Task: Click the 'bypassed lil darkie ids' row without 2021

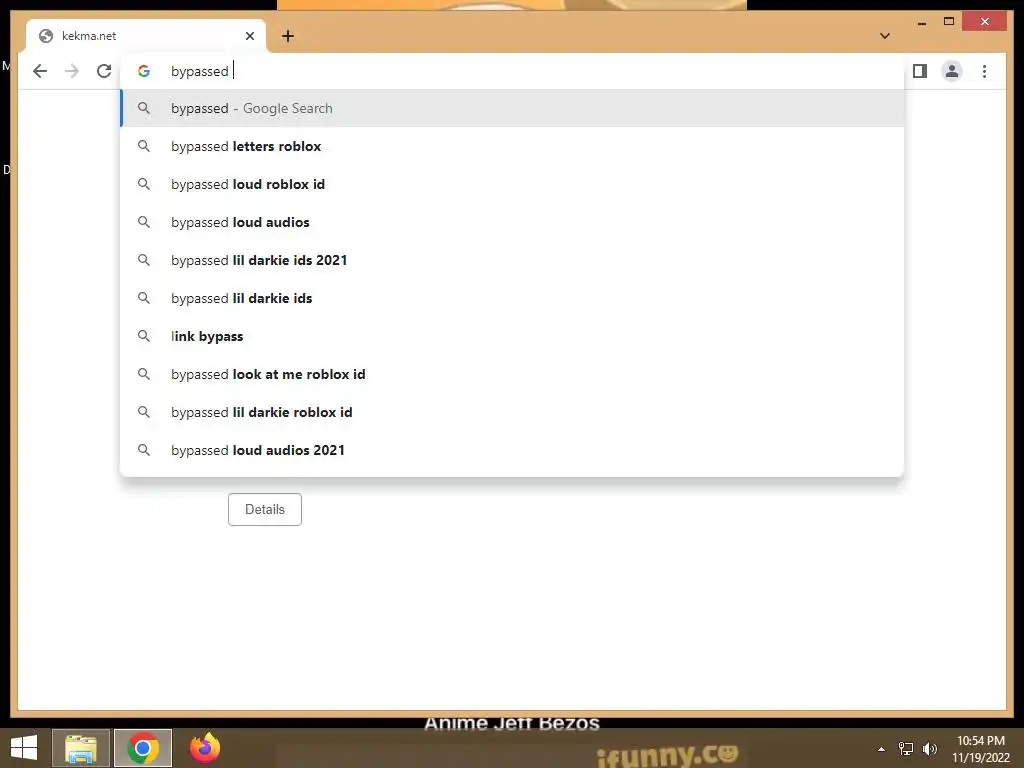Action: tap(513, 298)
